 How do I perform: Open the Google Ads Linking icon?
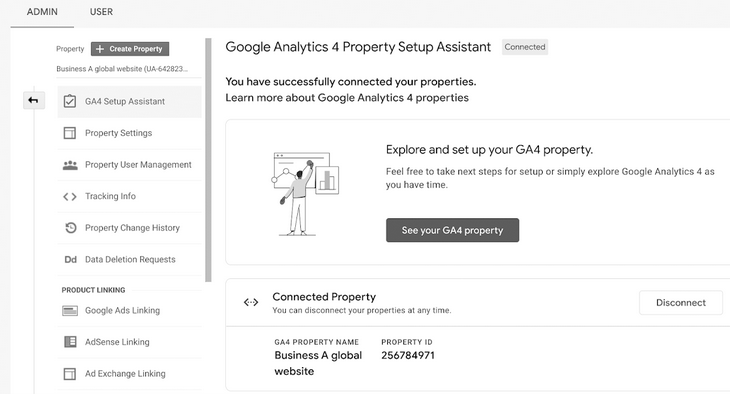coord(70,311)
